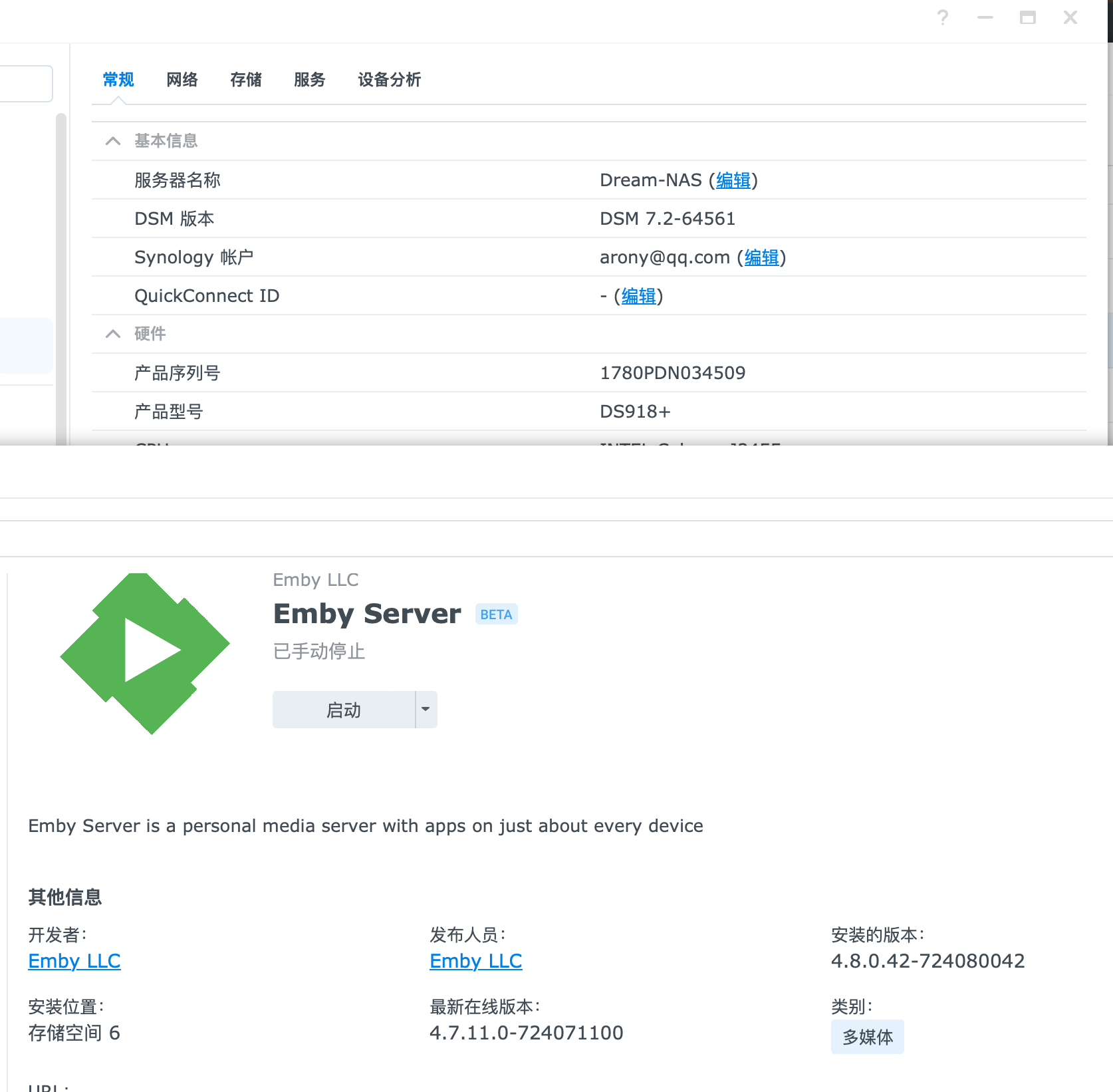Click the 产品序列号 label

point(178,373)
